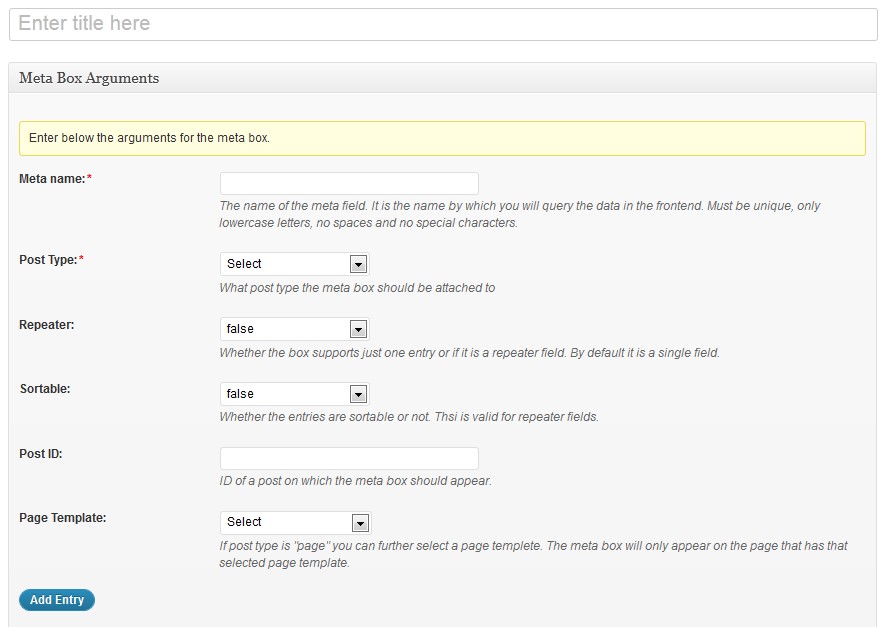Image resolution: width=887 pixels, height=627 pixels.
Task: Click the "Page Template:" label
Action: (x=63, y=518)
